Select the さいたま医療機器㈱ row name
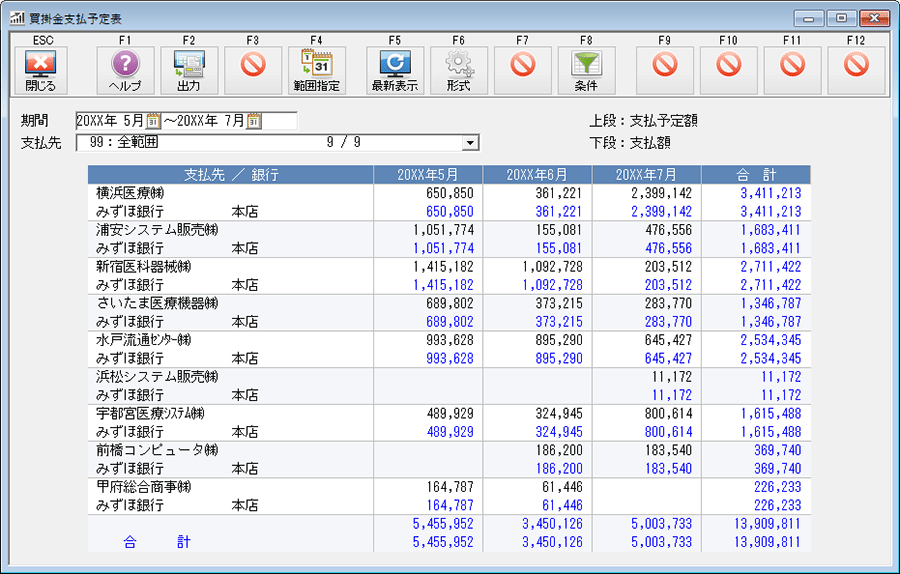The height and width of the screenshot is (574, 900). 157,304
